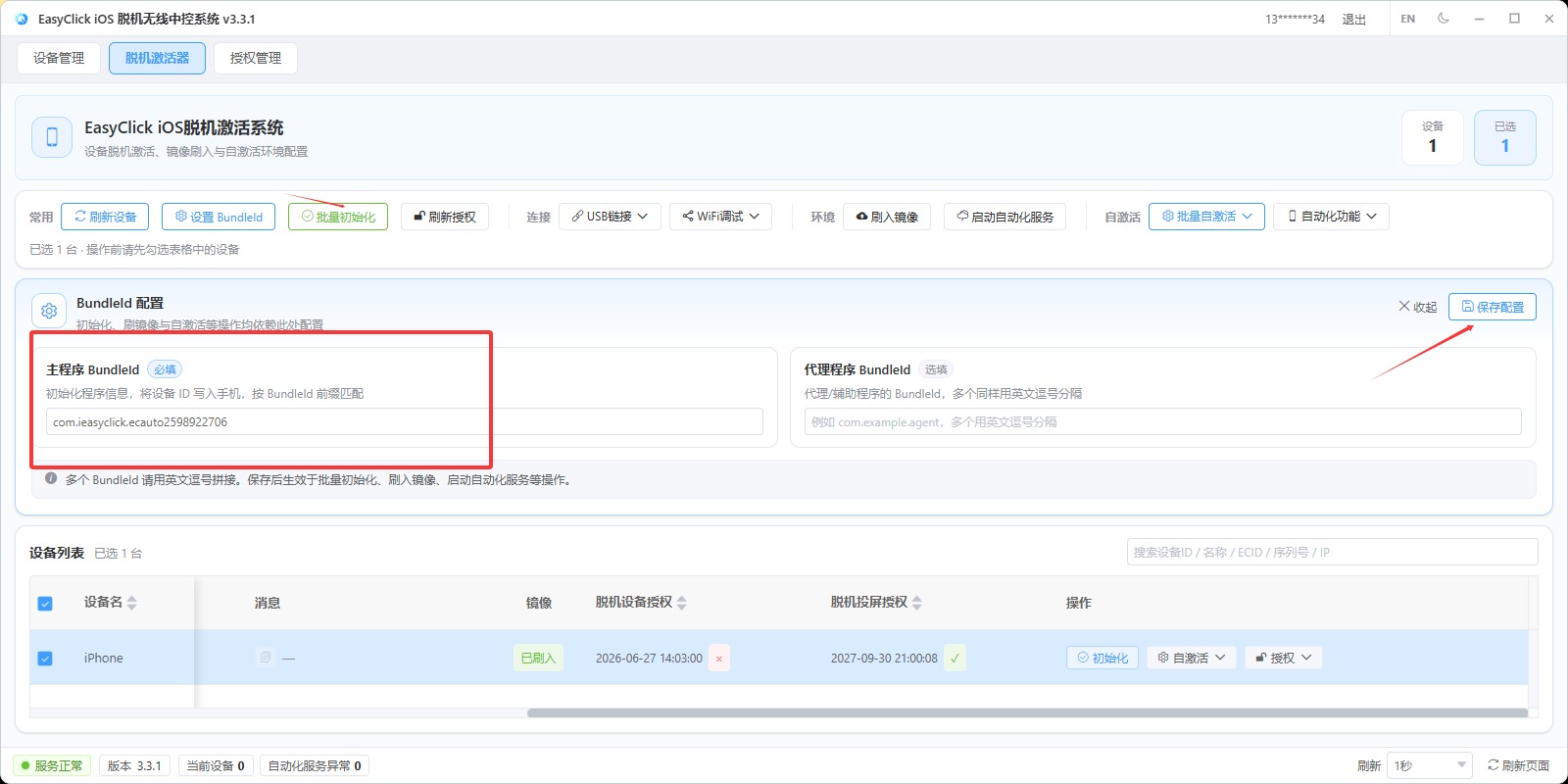Click the phone icon beside EasyClick title
1568x784 pixels.
(52, 137)
